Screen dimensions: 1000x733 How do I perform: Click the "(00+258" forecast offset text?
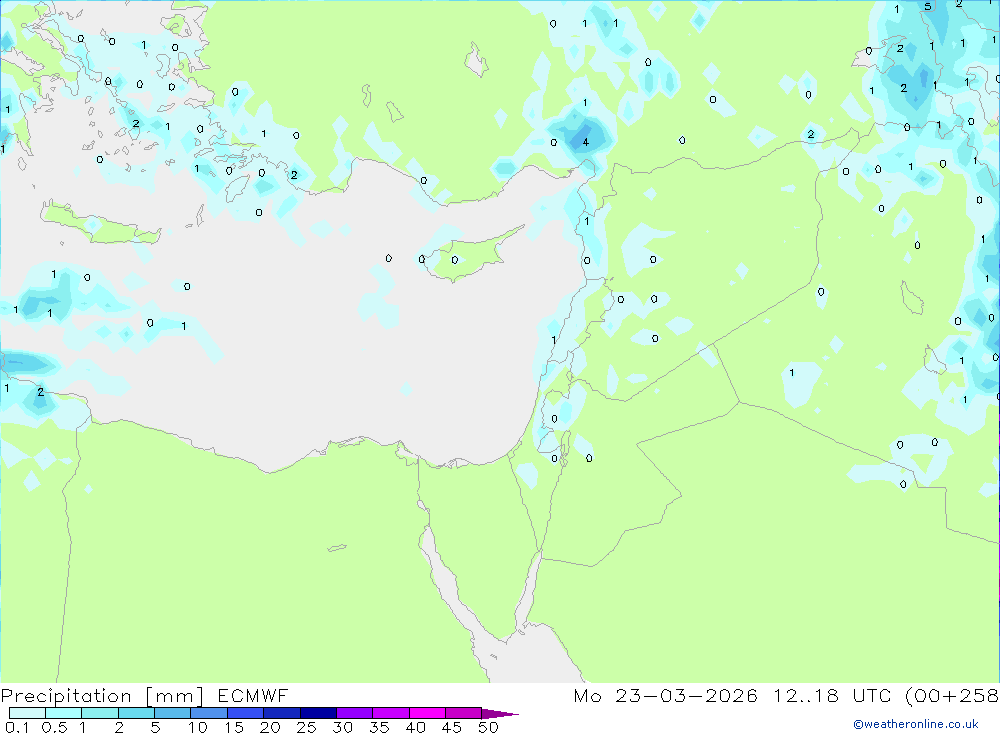[x=952, y=695]
